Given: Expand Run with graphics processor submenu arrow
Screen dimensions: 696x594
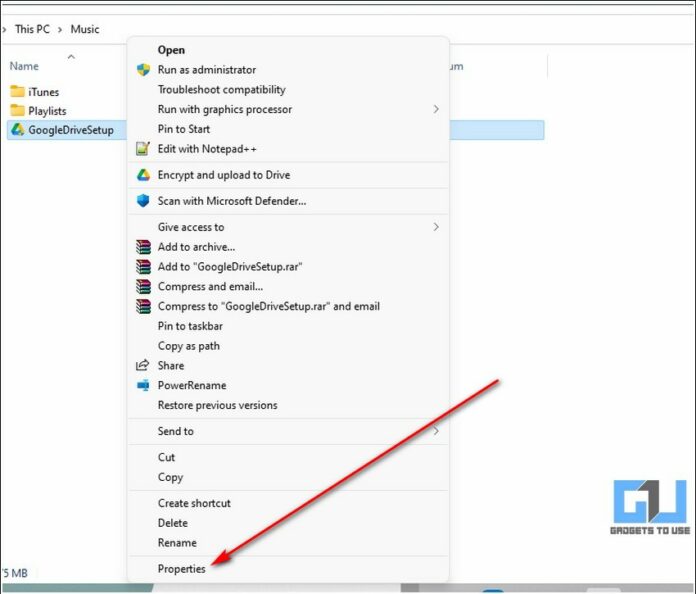Looking at the screenshot, I should [436, 109].
